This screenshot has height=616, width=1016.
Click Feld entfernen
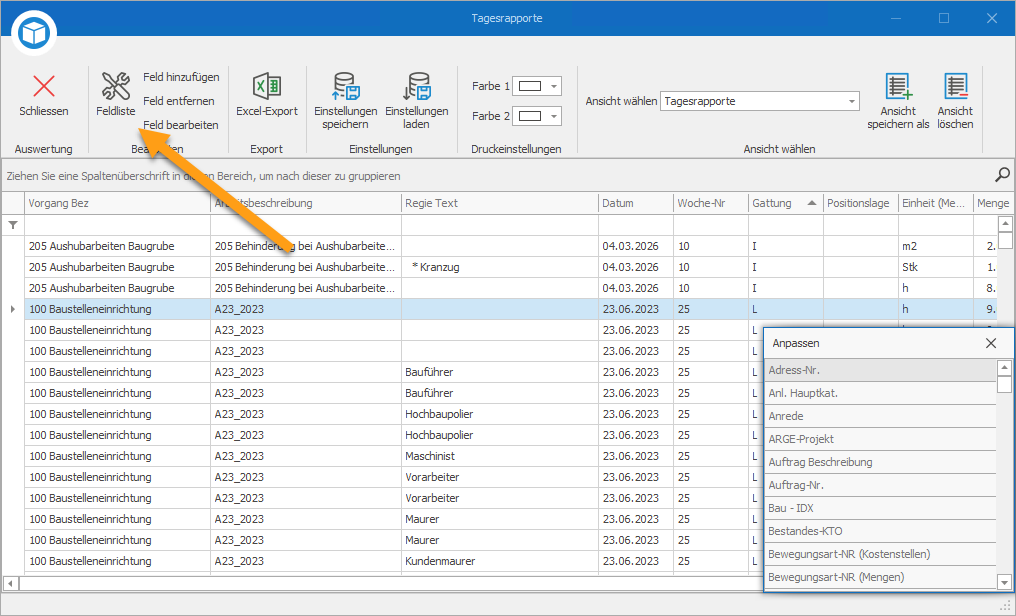tap(178, 101)
